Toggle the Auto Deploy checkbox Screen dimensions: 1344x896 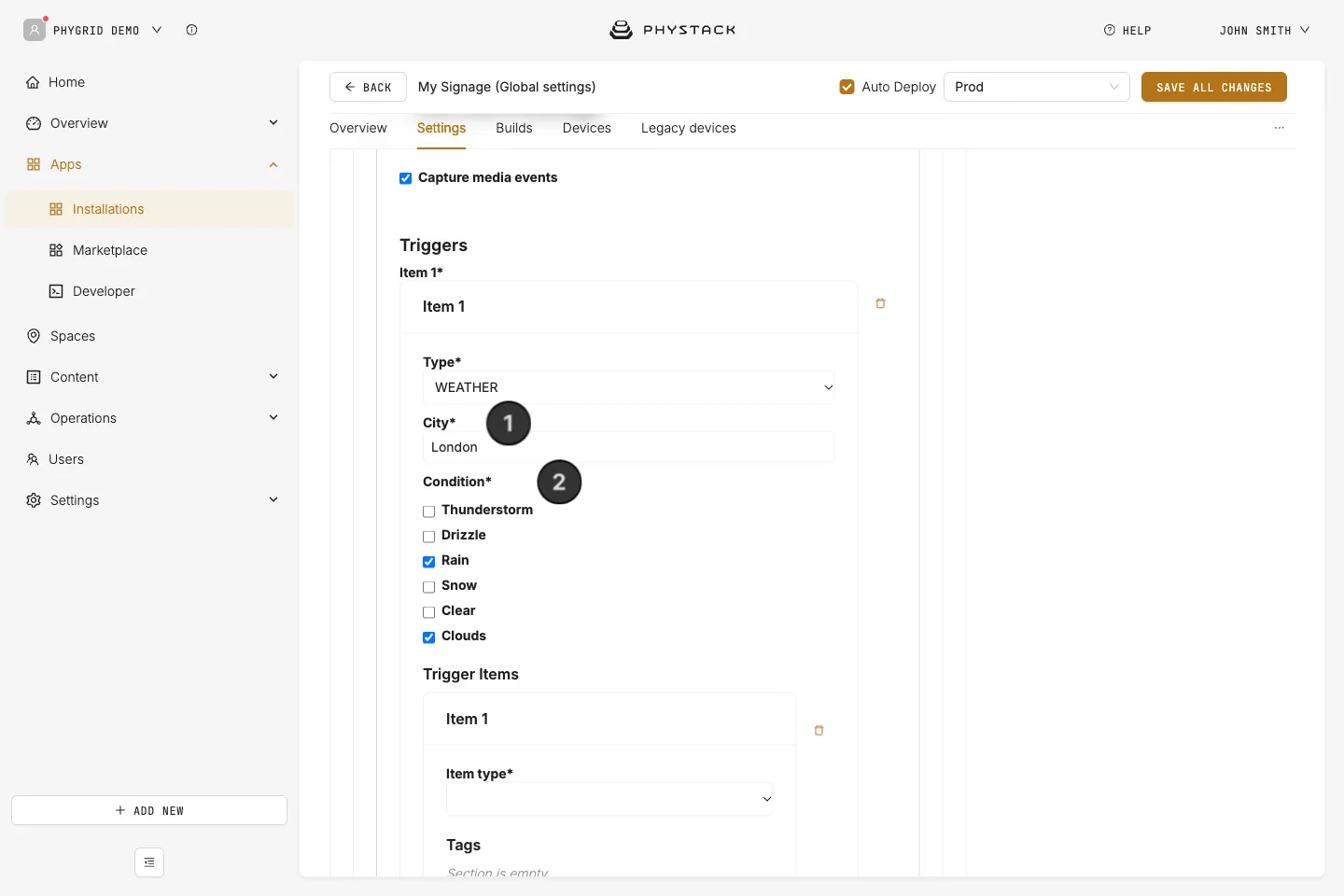click(847, 87)
